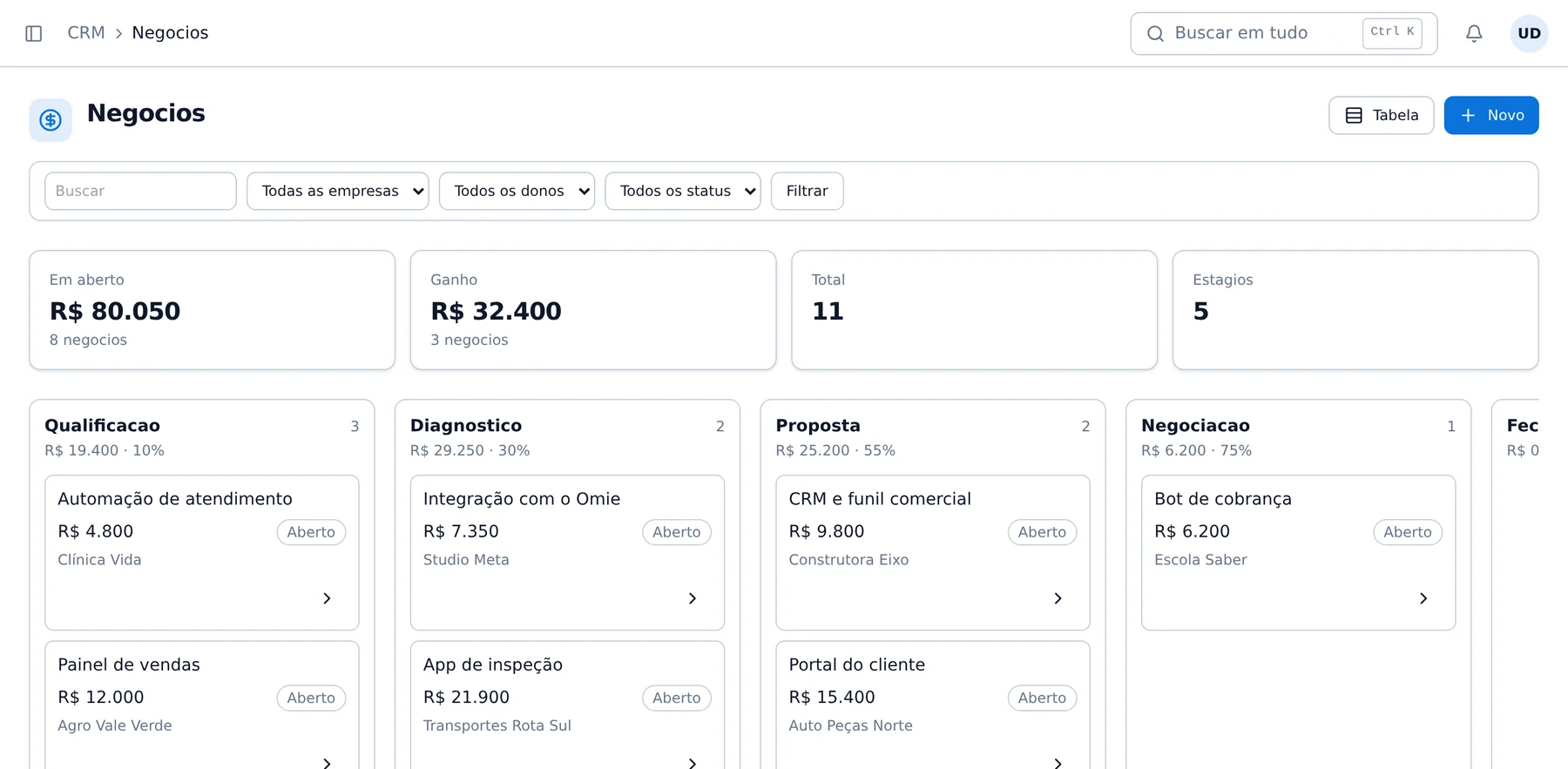The image size is (1568, 769).
Task: Click the Clínica Vida company name
Action: point(99,560)
